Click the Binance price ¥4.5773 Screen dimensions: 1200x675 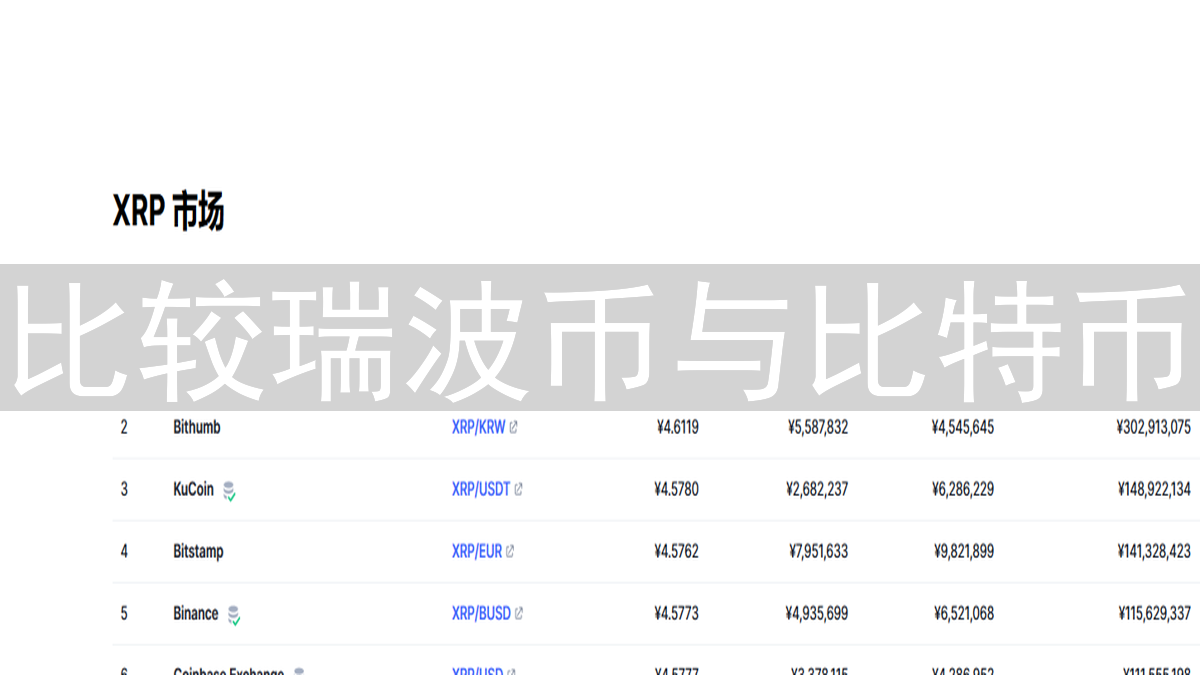[x=676, y=613]
